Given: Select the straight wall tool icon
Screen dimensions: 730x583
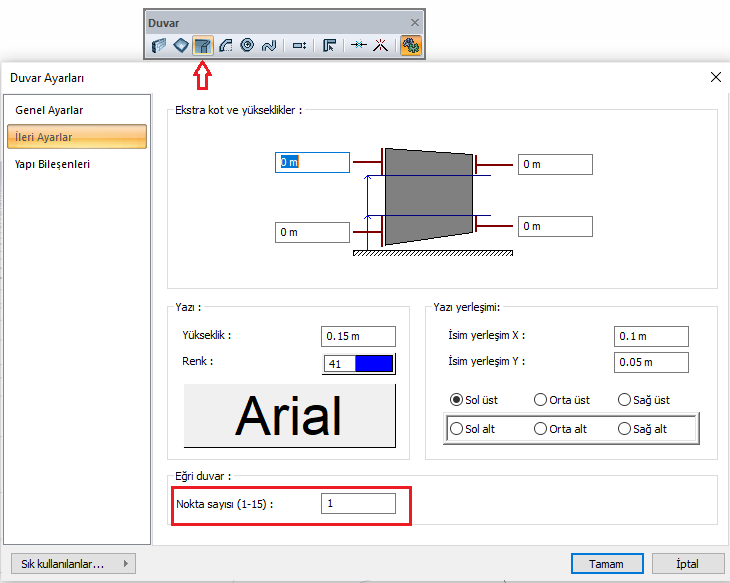Looking at the screenshot, I should click(159, 45).
